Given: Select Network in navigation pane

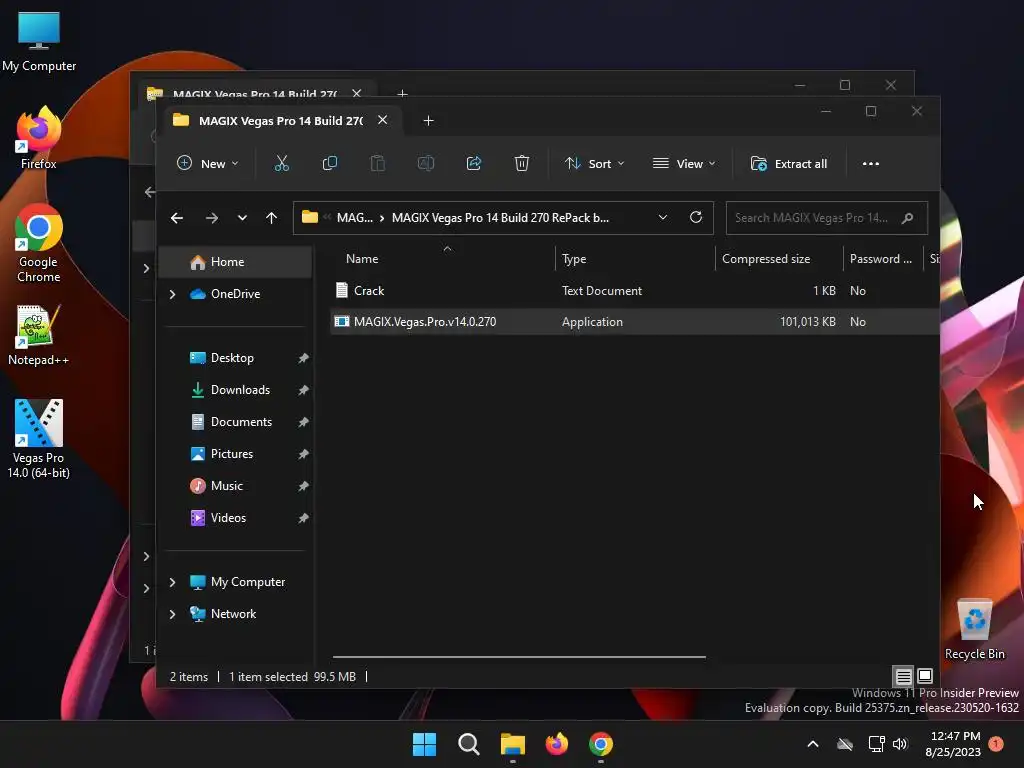Looking at the screenshot, I should [x=236, y=614].
